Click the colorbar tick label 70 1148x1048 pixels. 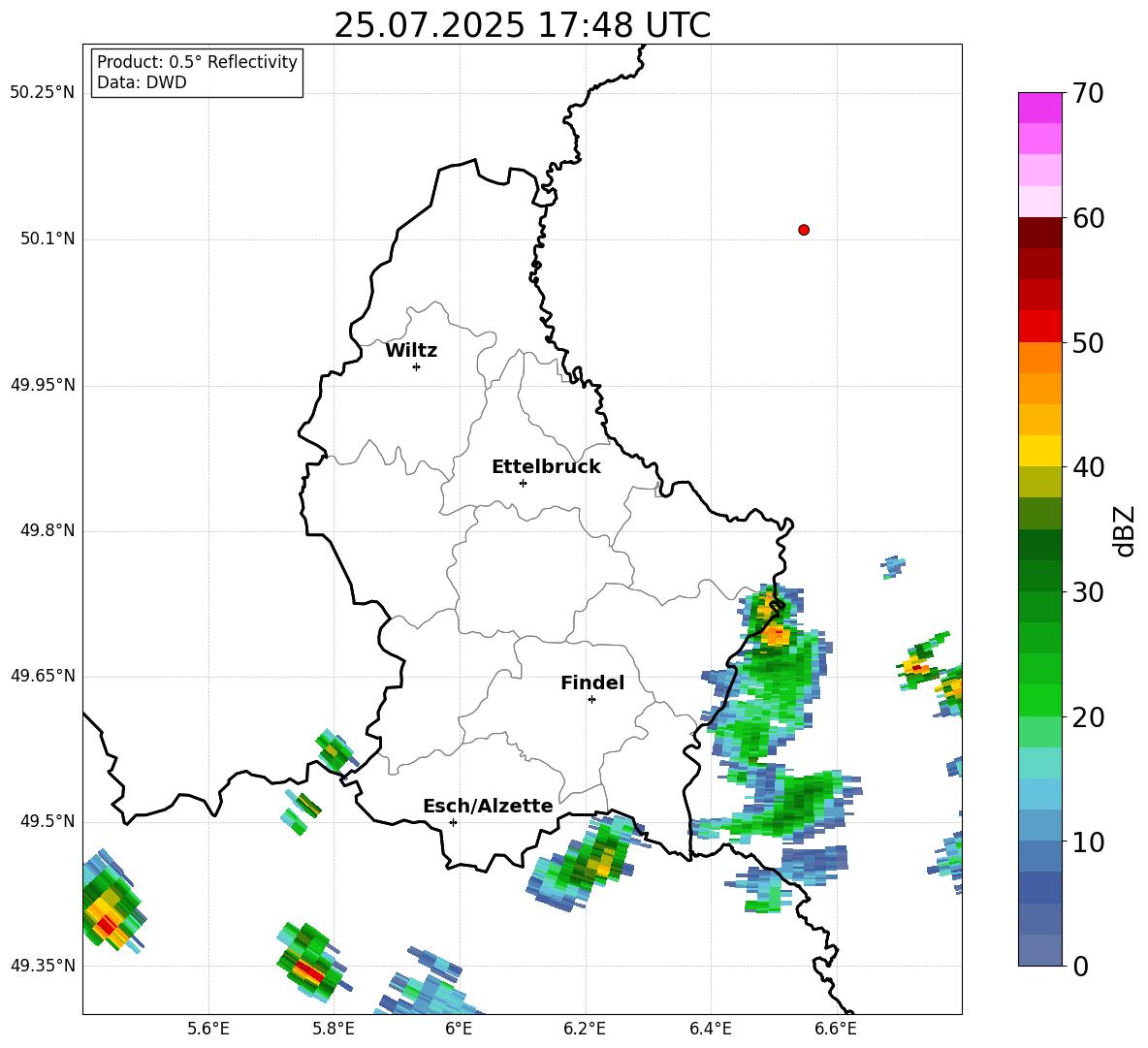pos(1088,93)
